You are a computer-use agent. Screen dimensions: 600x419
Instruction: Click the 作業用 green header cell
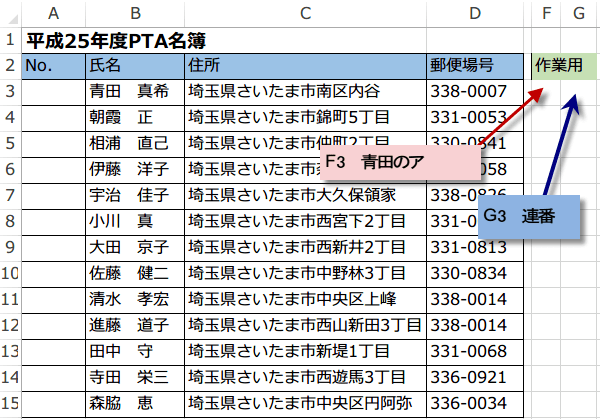[564, 67]
